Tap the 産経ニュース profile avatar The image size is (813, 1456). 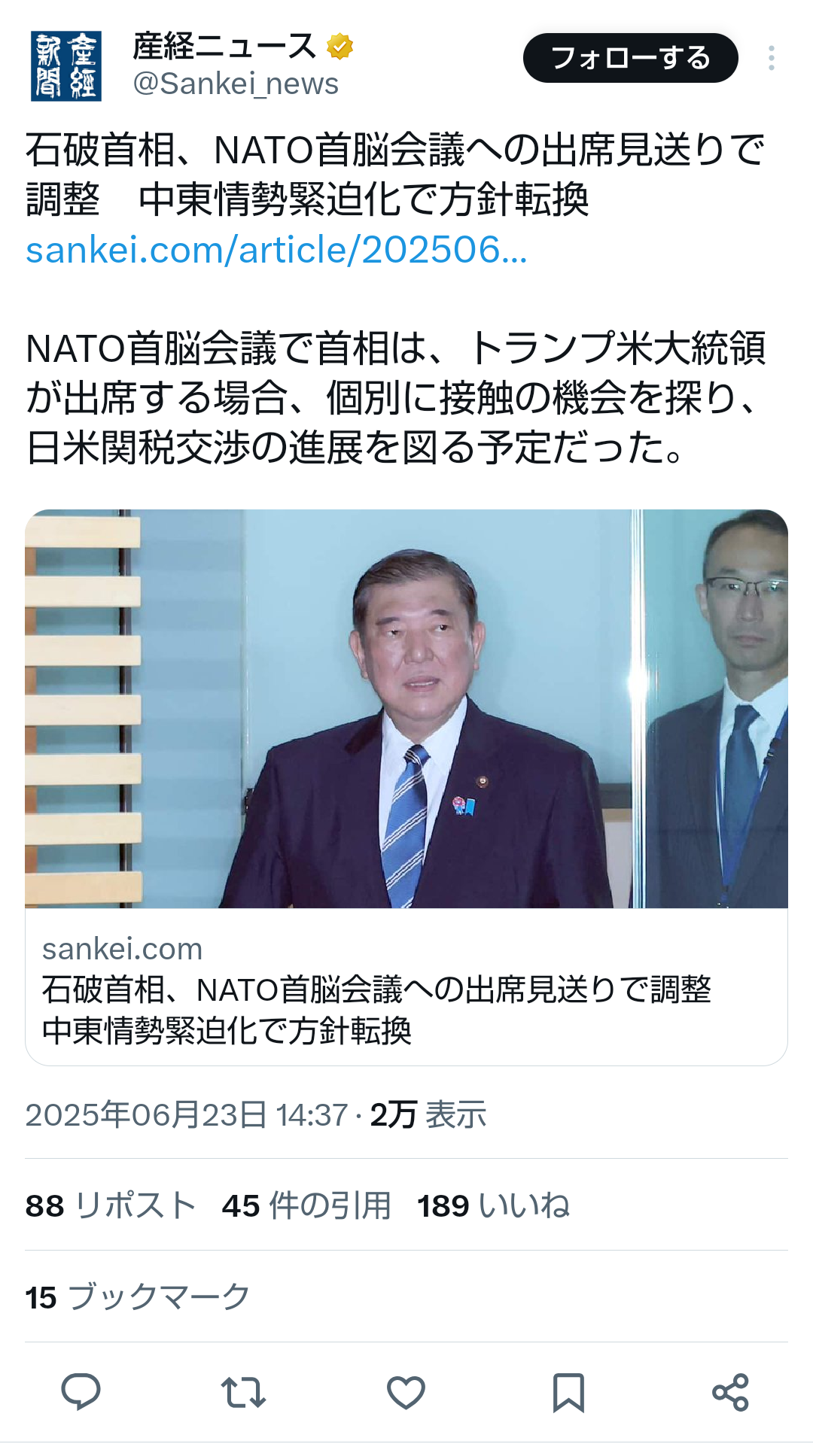[x=66, y=66]
